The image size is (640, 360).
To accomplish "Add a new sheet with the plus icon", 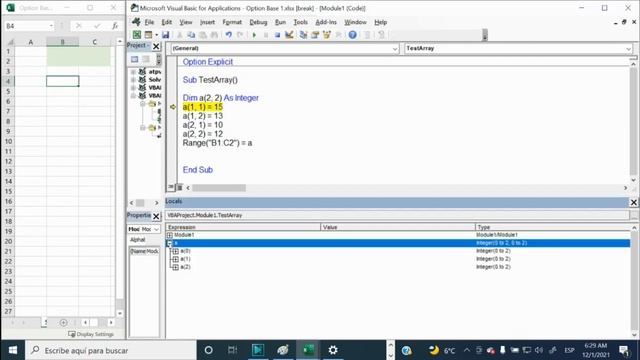I will [x=63, y=322].
